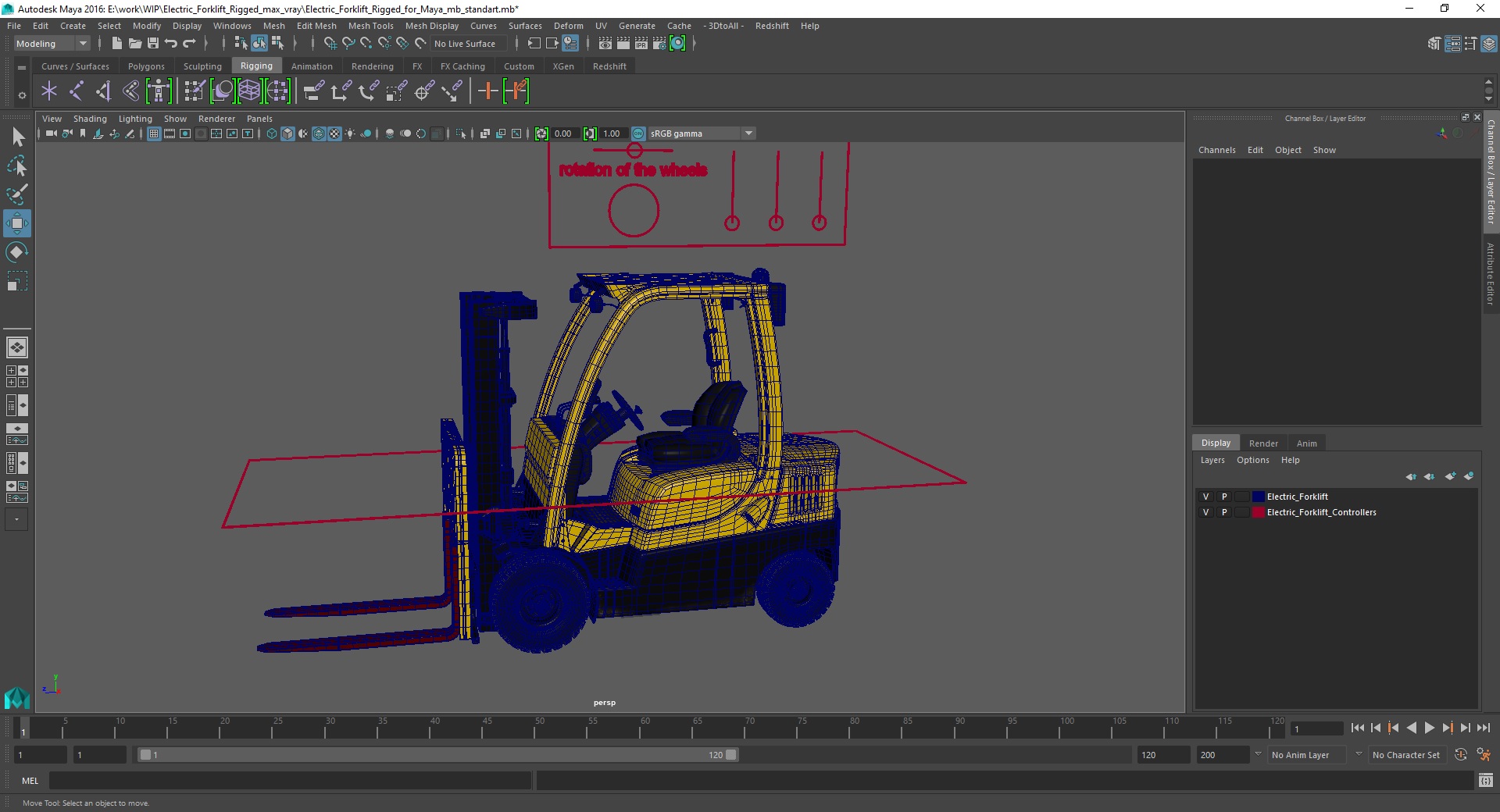
Task: Open the Mesh Tools menu
Action: [x=370, y=26]
